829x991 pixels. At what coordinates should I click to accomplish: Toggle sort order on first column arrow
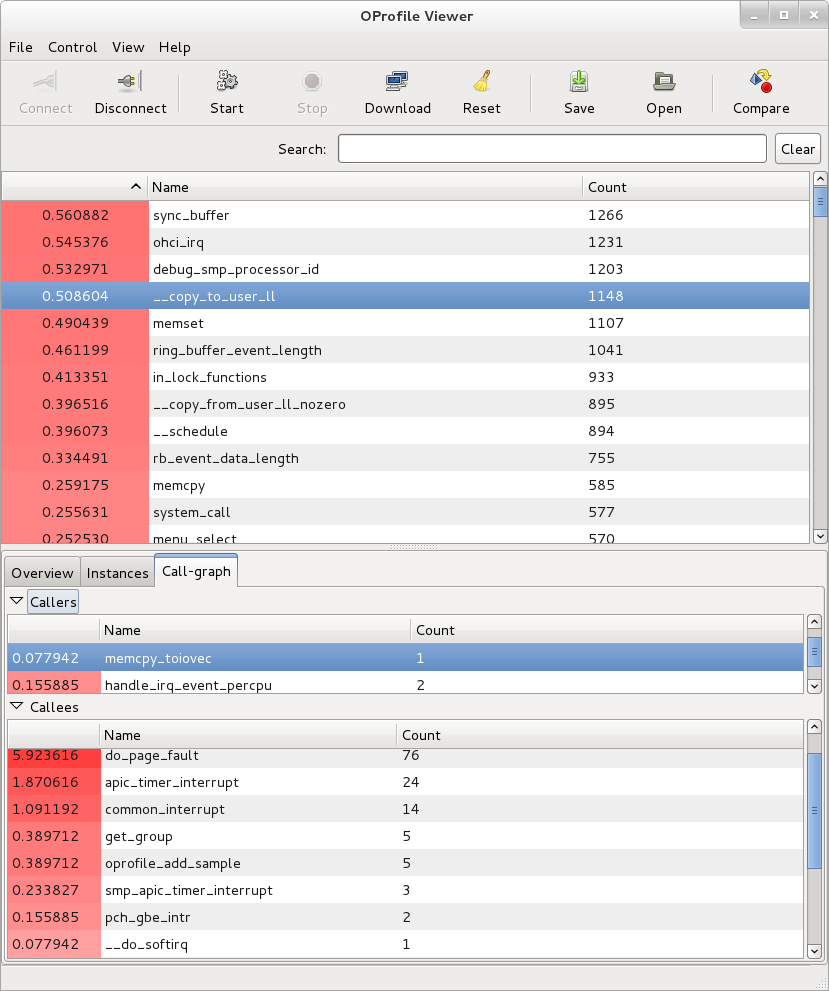(136, 187)
